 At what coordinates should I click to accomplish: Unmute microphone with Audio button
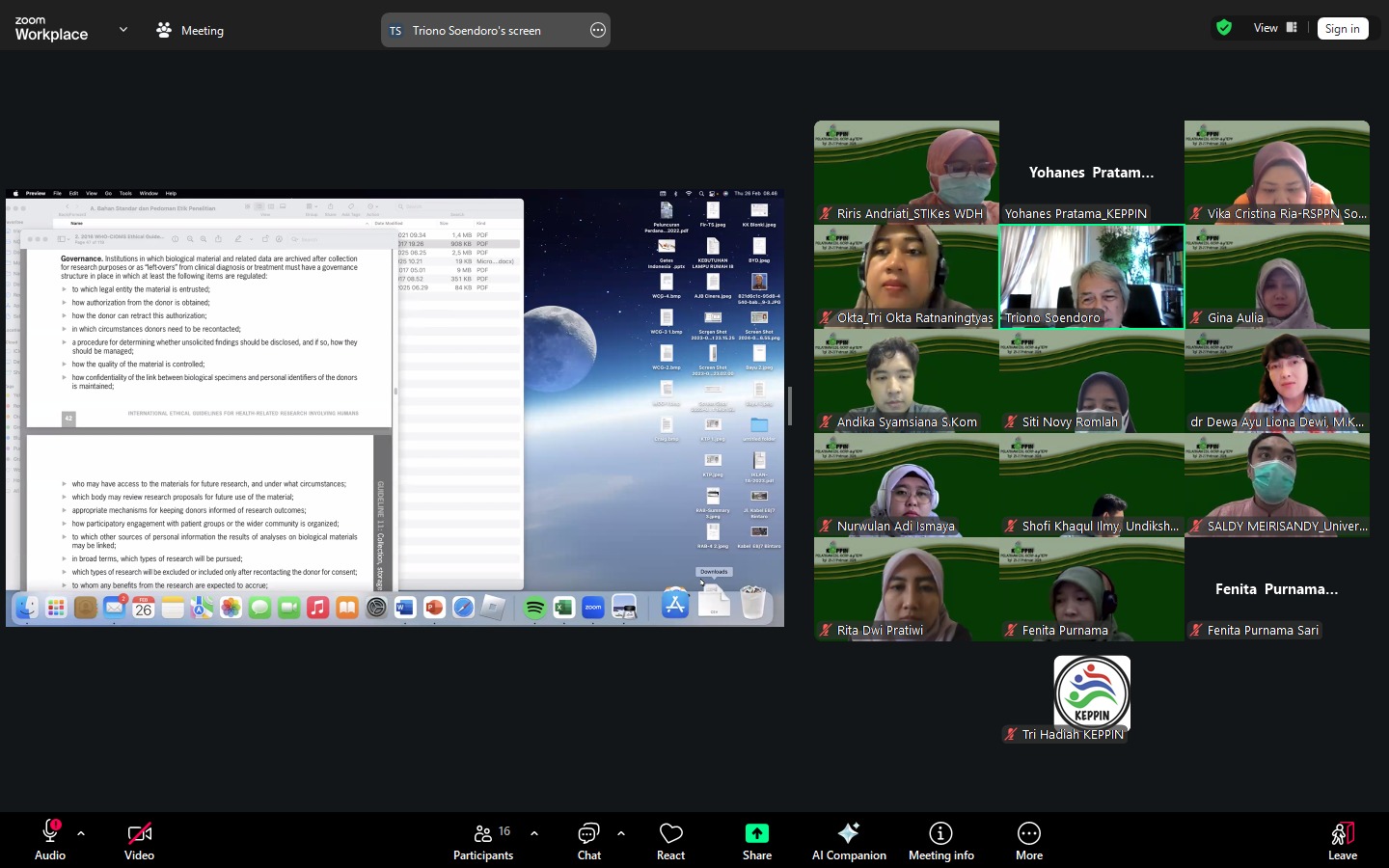coord(50,839)
